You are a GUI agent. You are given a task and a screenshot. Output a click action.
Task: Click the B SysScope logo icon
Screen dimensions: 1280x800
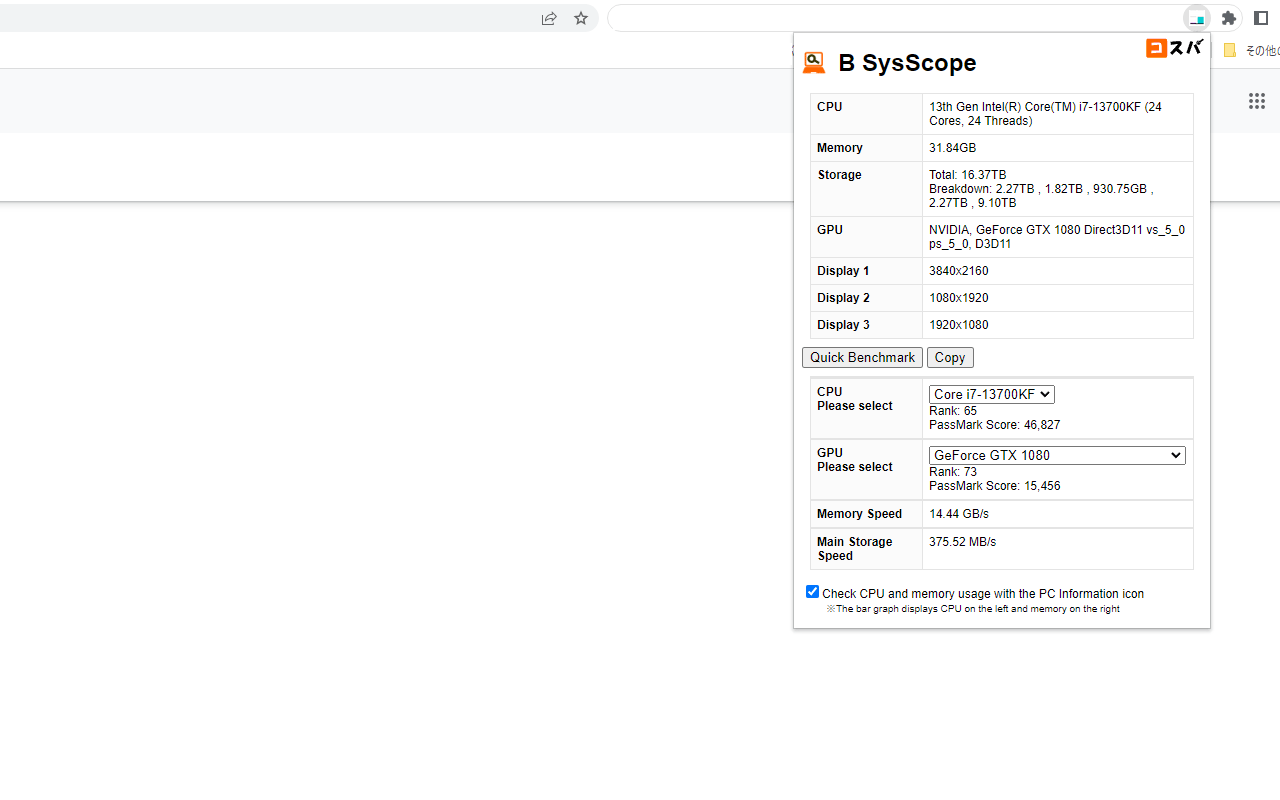(x=814, y=63)
